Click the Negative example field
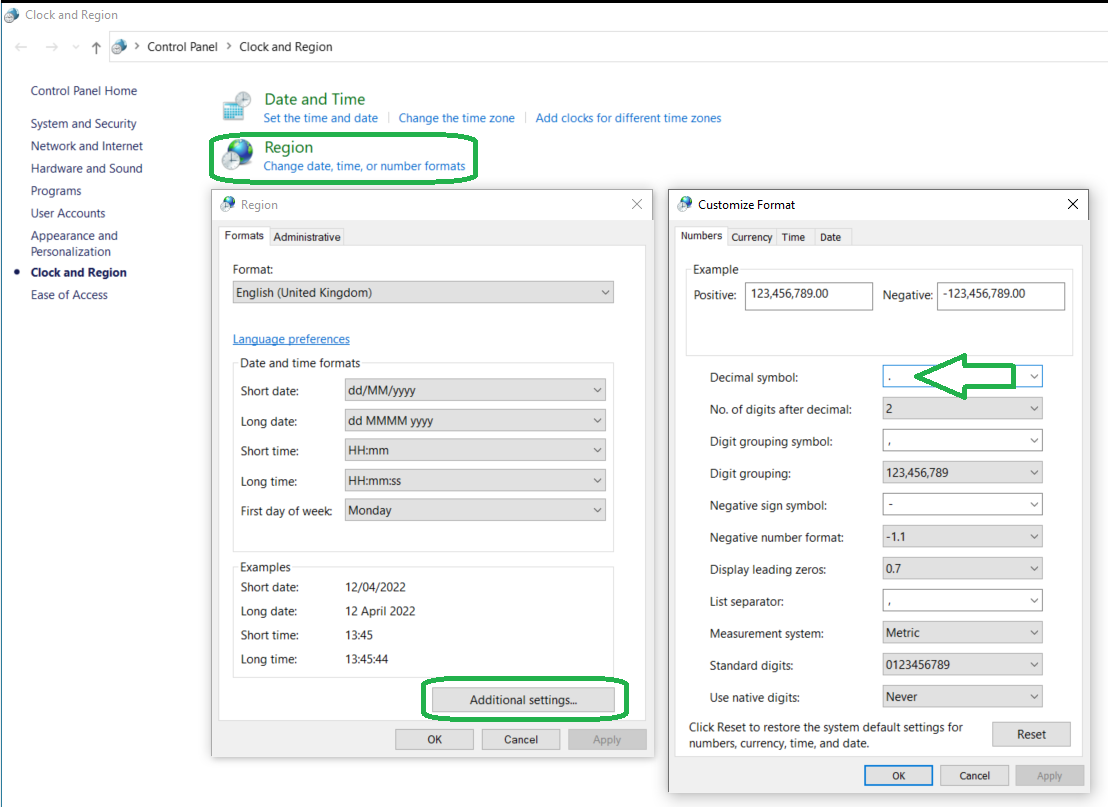The width and height of the screenshot is (1108, 807). coord(1001,295)
